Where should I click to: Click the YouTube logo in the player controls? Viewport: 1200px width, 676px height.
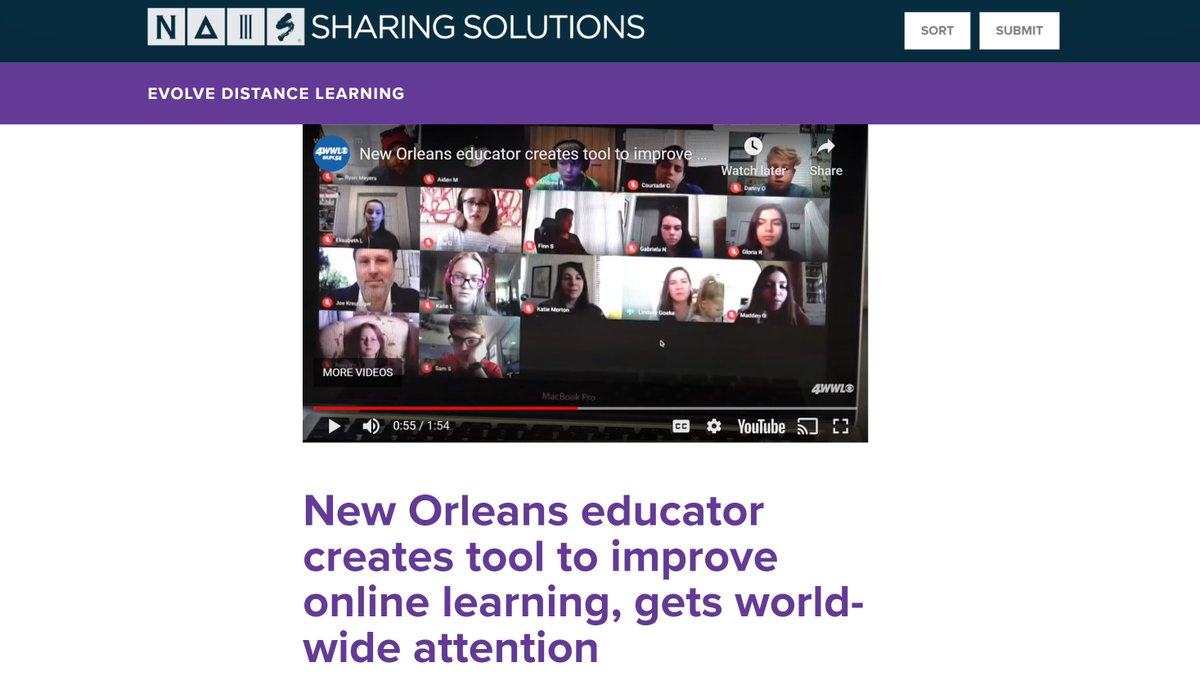pos(761,425)
